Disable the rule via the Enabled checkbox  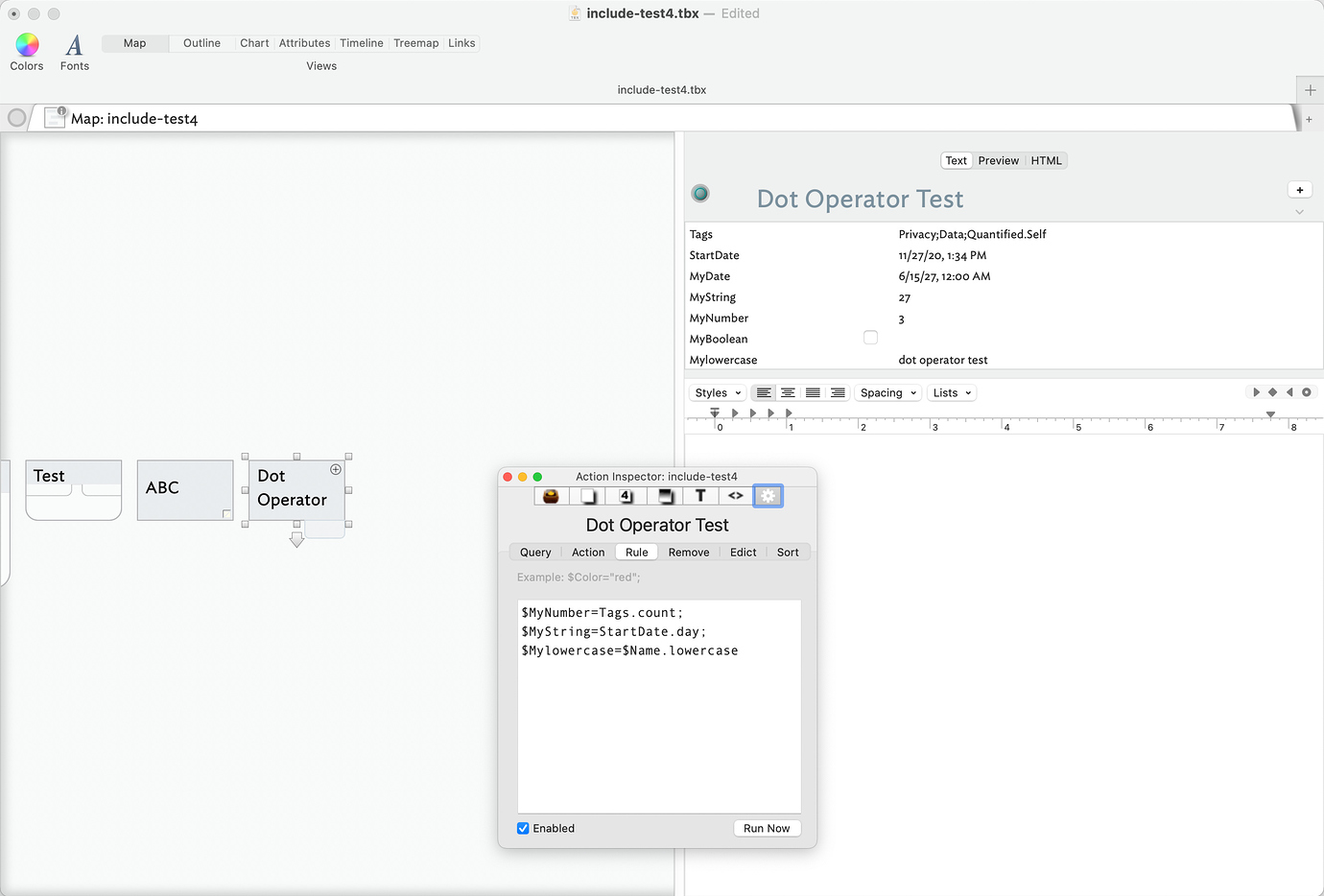tap(523, 828)
